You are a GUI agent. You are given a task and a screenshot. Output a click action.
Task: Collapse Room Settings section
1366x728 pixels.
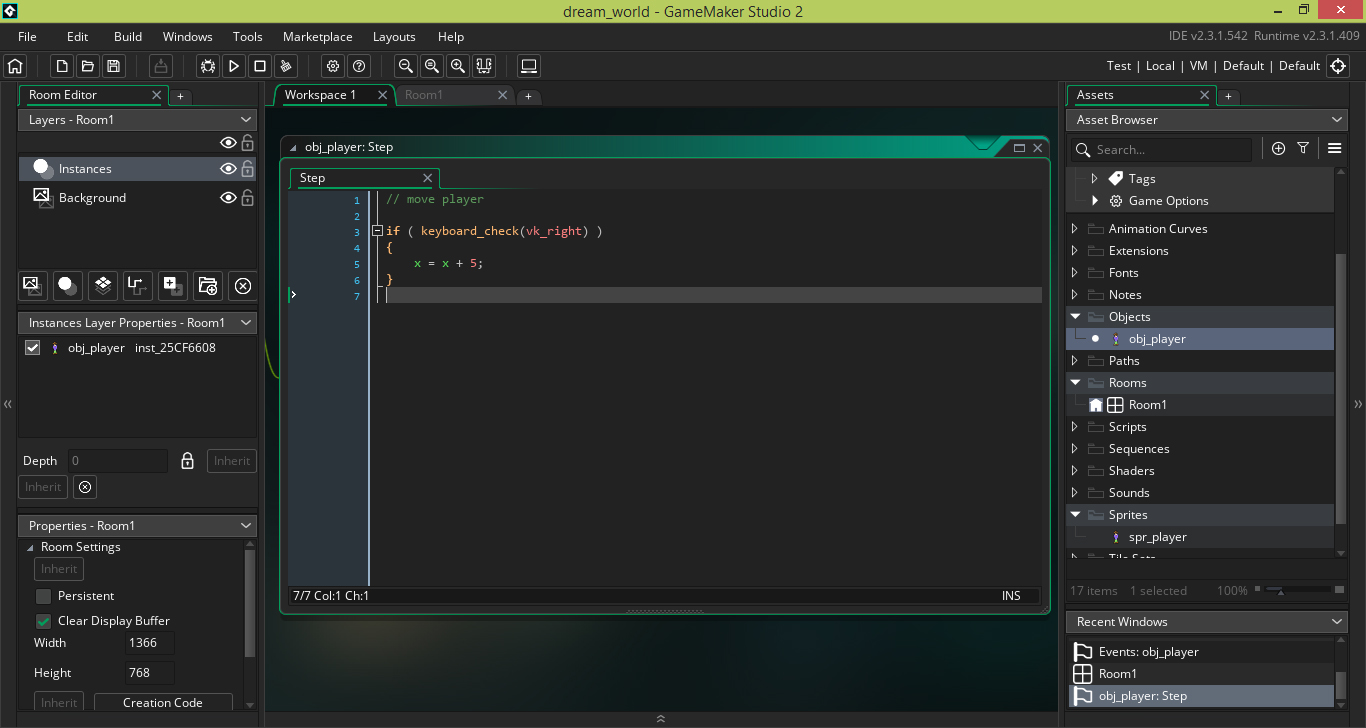[x=30, y=548]
